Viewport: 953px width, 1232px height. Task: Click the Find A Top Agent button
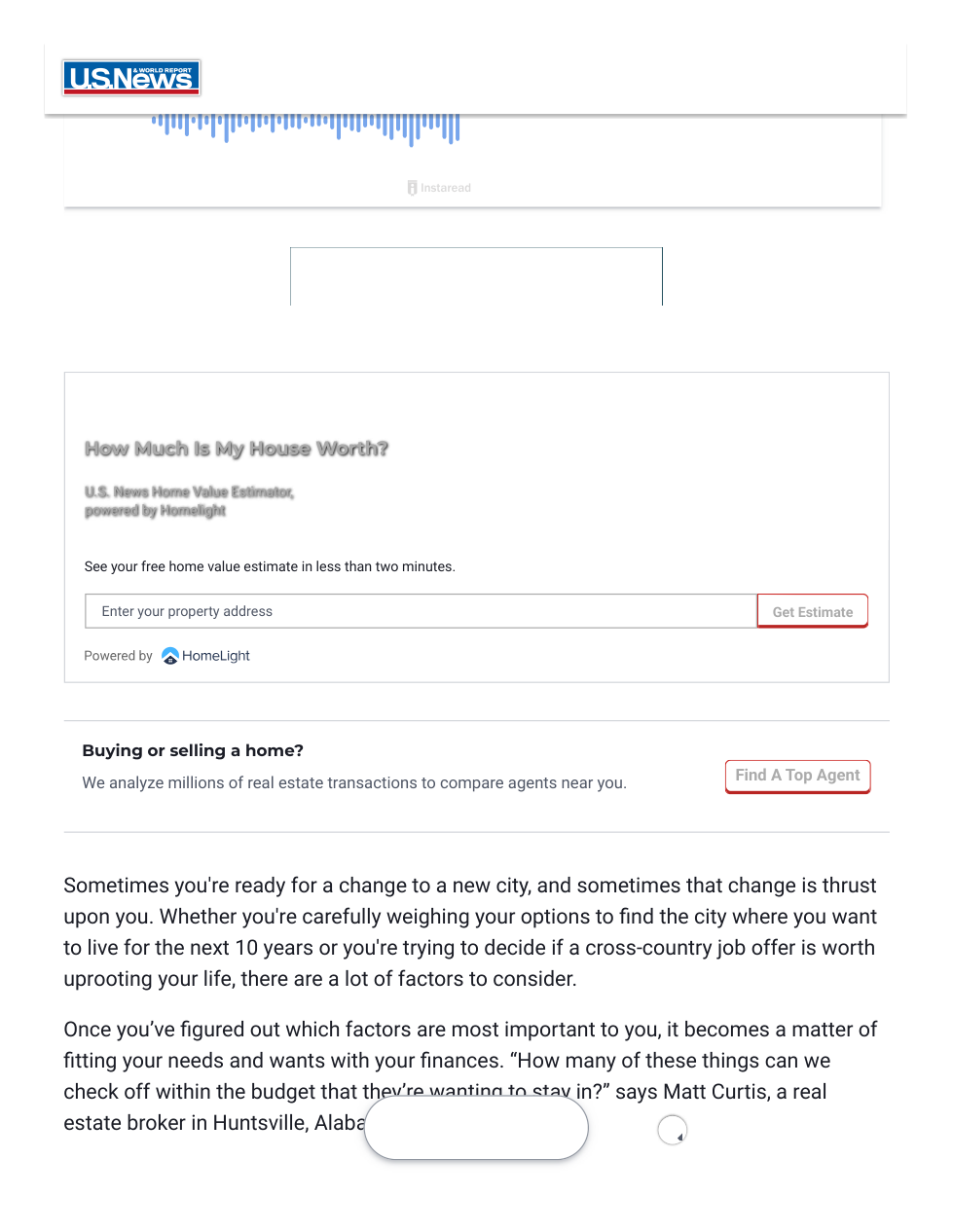click(x=797, y=777)
